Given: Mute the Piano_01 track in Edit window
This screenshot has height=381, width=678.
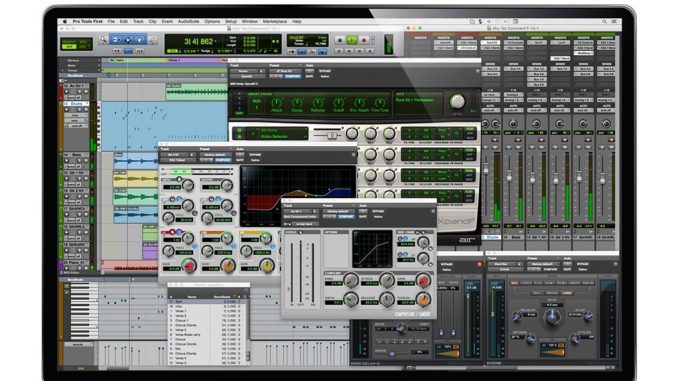Looking at the screenshot, I should click(x=86, y=268).
